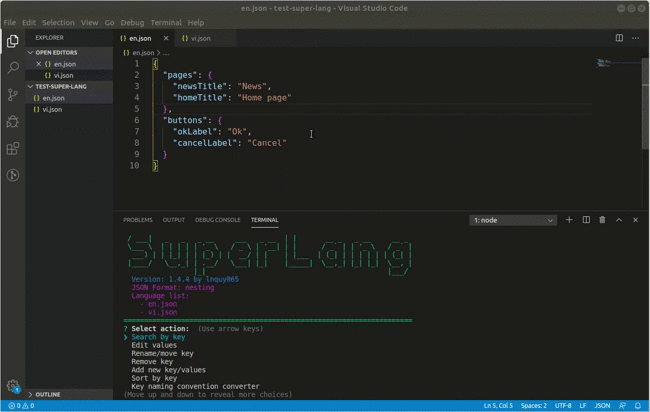Screen dimensions: 650x412
Task: Click en.json in the breadcrumb path
Action: click(143, 53)
